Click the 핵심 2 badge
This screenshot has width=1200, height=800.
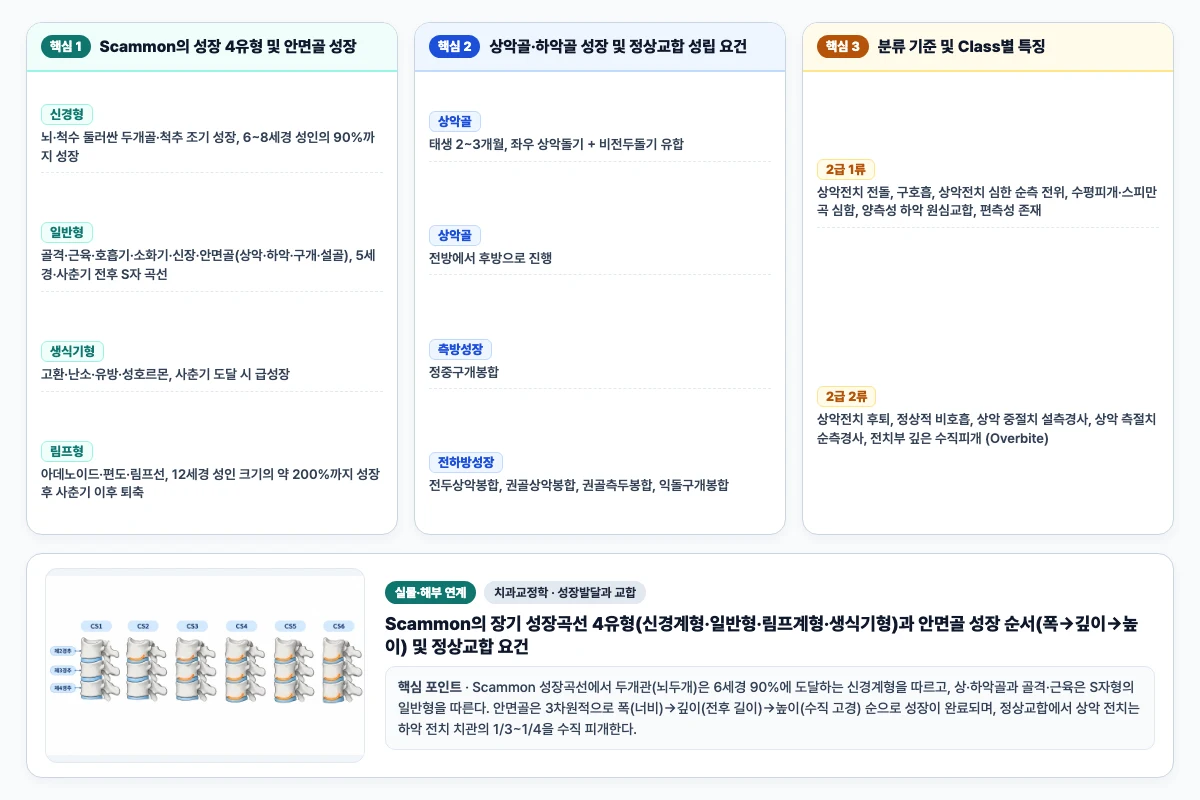tap(454, 46)
